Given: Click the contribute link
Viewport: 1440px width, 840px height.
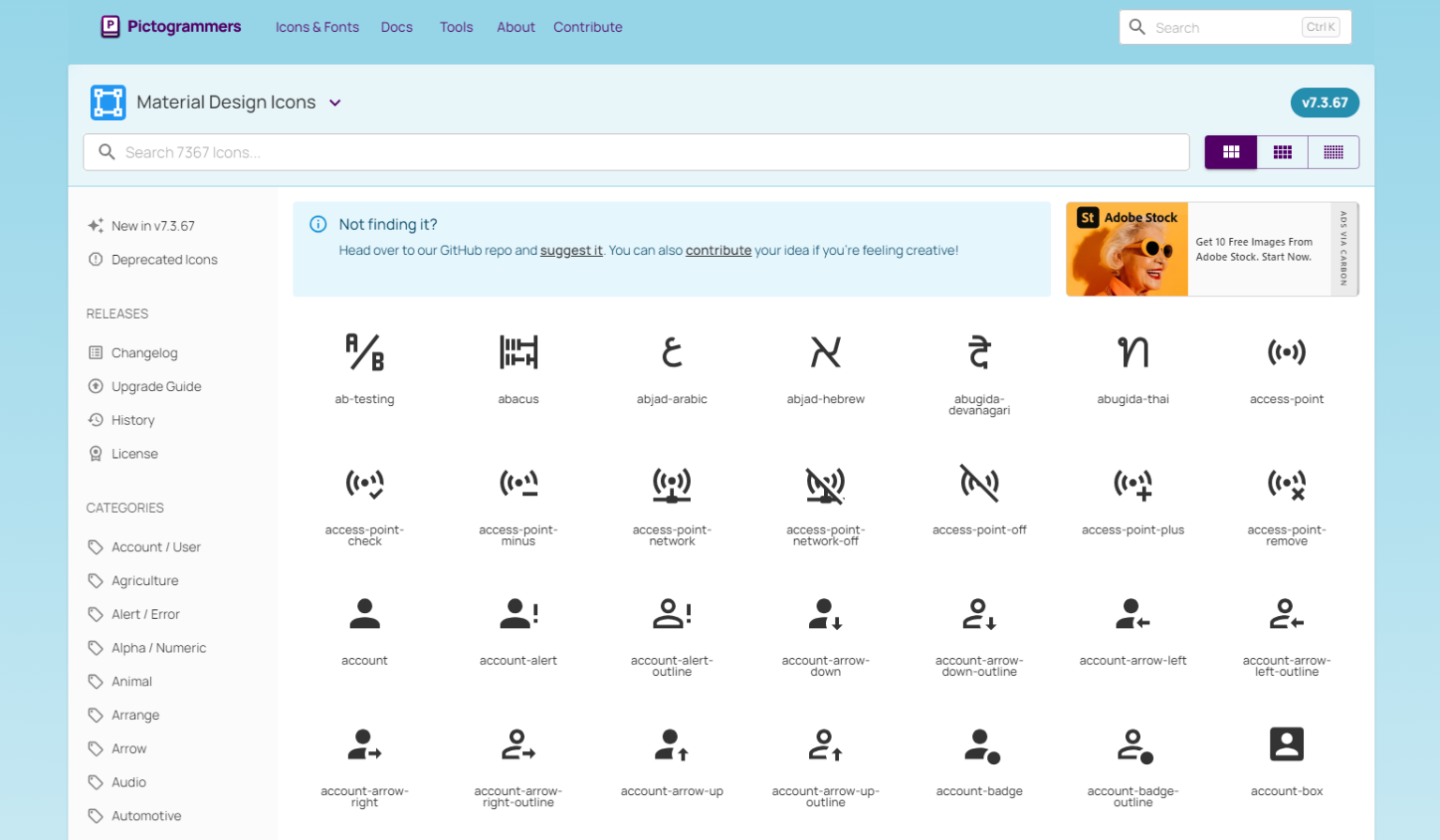Looking at the screenshot, I should 718,250.
